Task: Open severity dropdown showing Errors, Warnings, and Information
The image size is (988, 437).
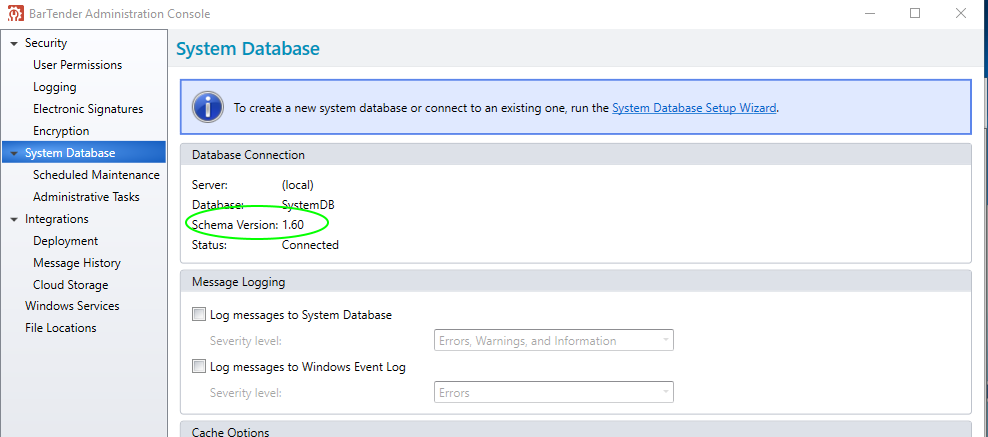Action: (554, 341)
